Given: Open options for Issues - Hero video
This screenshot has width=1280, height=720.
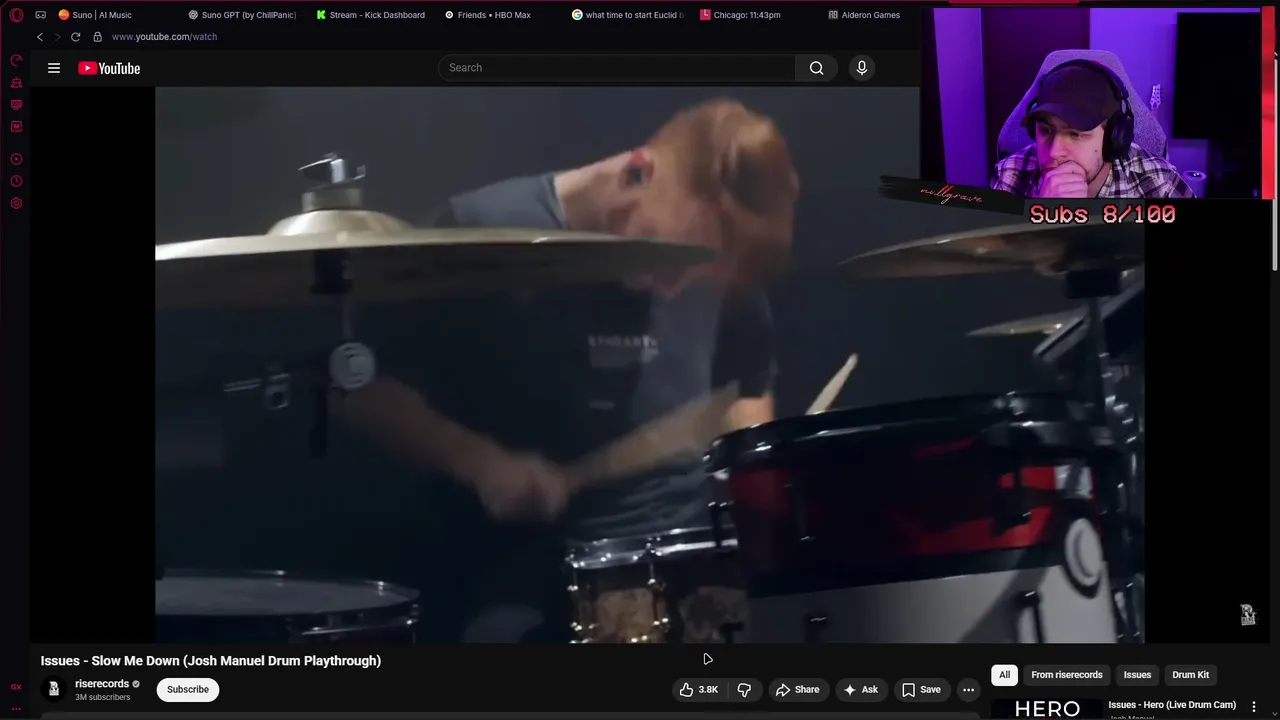Looking at the screenshot, I should point(1253,706).
